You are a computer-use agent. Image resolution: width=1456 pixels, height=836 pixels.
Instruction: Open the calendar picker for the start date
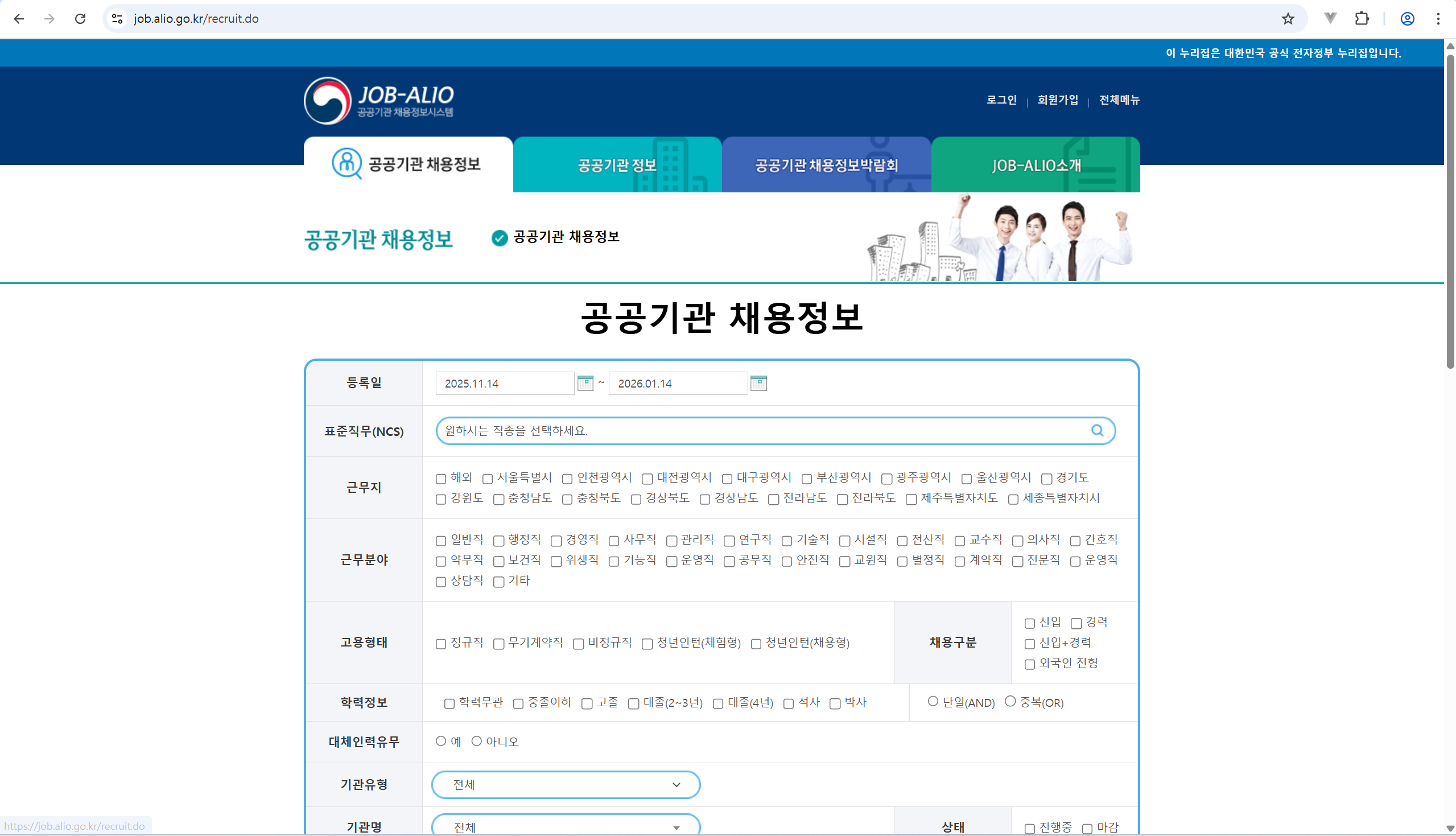pos(585,383)
